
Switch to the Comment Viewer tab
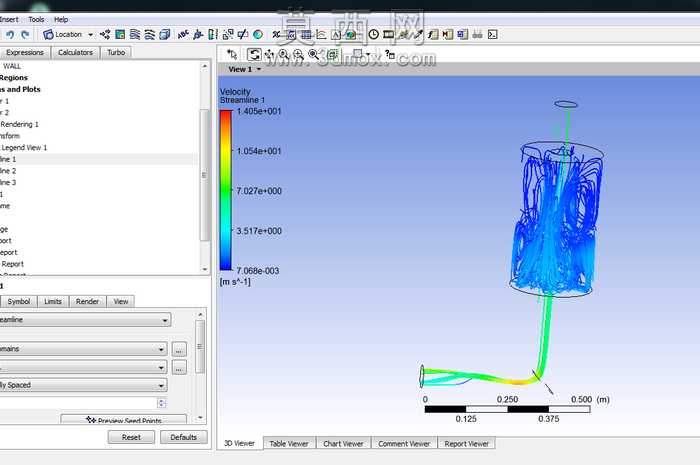[x=404, y=443]
